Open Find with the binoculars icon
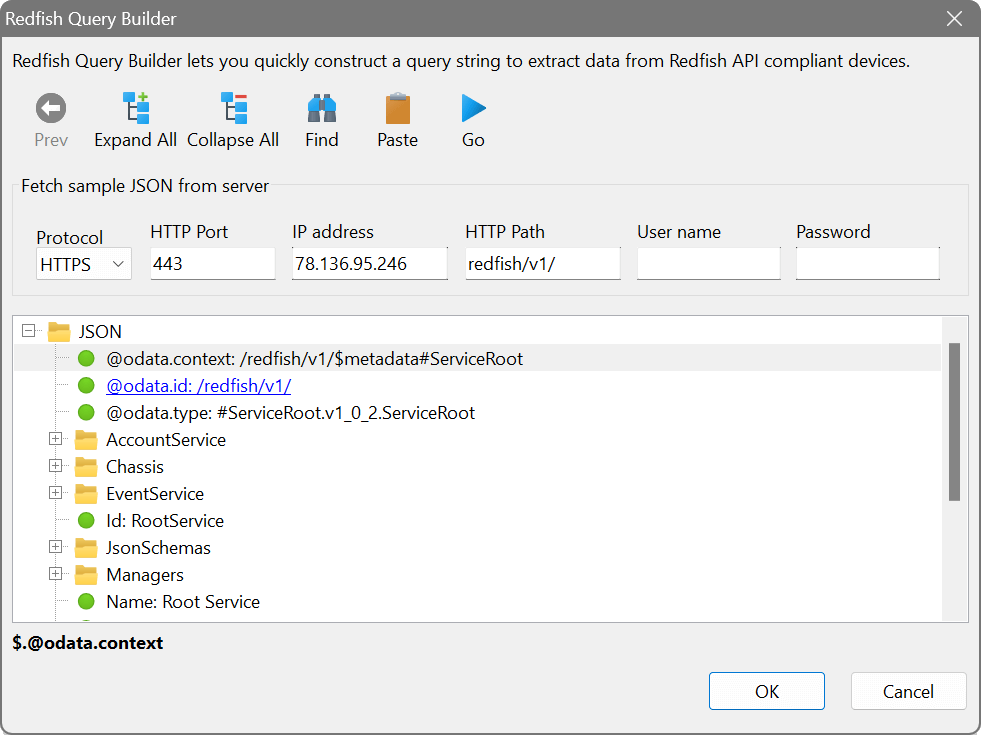981x735 pixels. 322,108
